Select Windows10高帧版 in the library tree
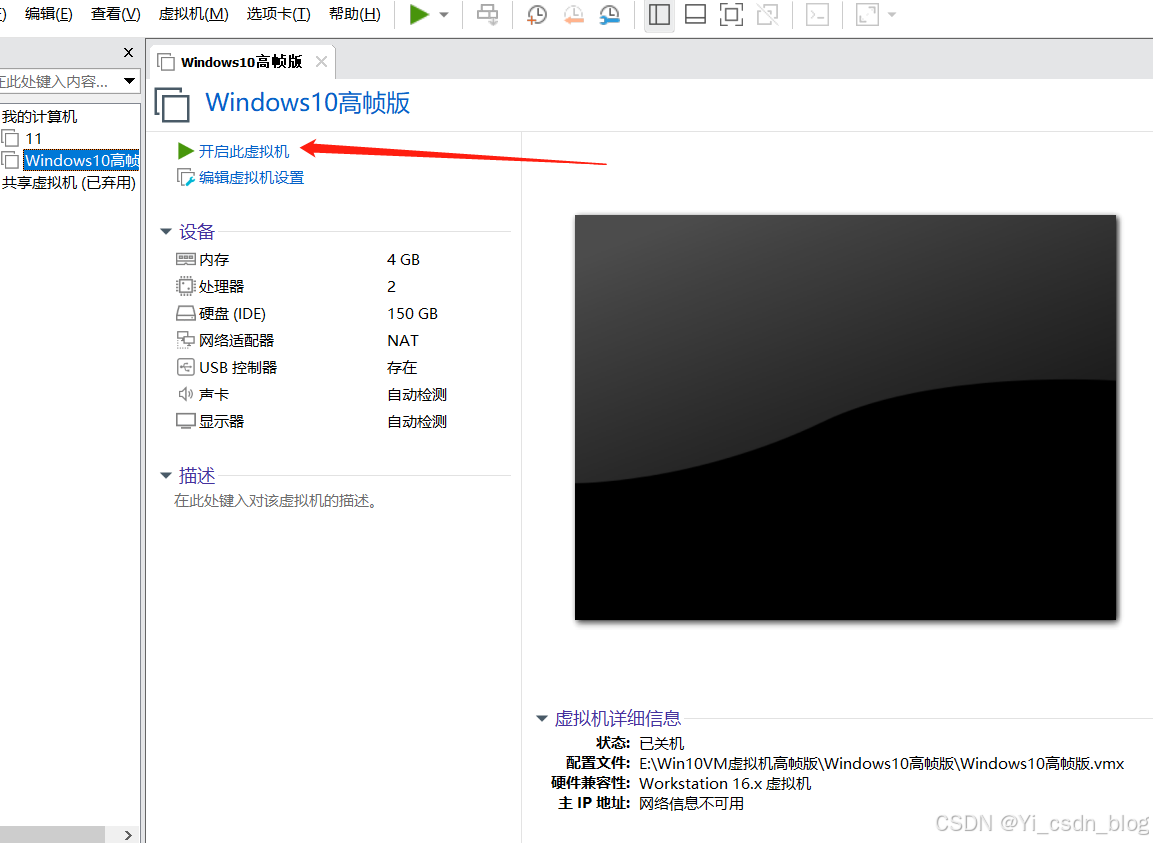 [x=82, y=160]
